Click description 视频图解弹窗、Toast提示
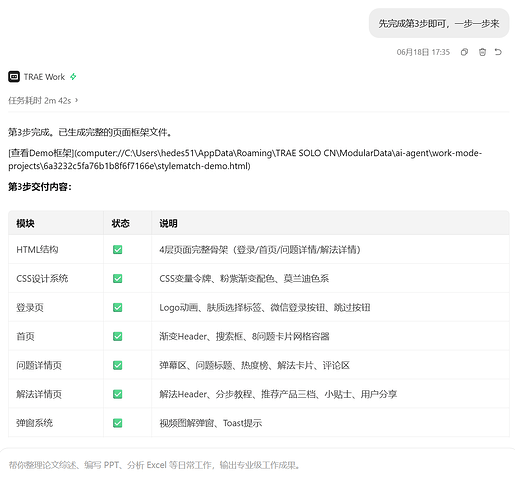The height and width of the screenshot is (500, 515). tap(211, 423)
